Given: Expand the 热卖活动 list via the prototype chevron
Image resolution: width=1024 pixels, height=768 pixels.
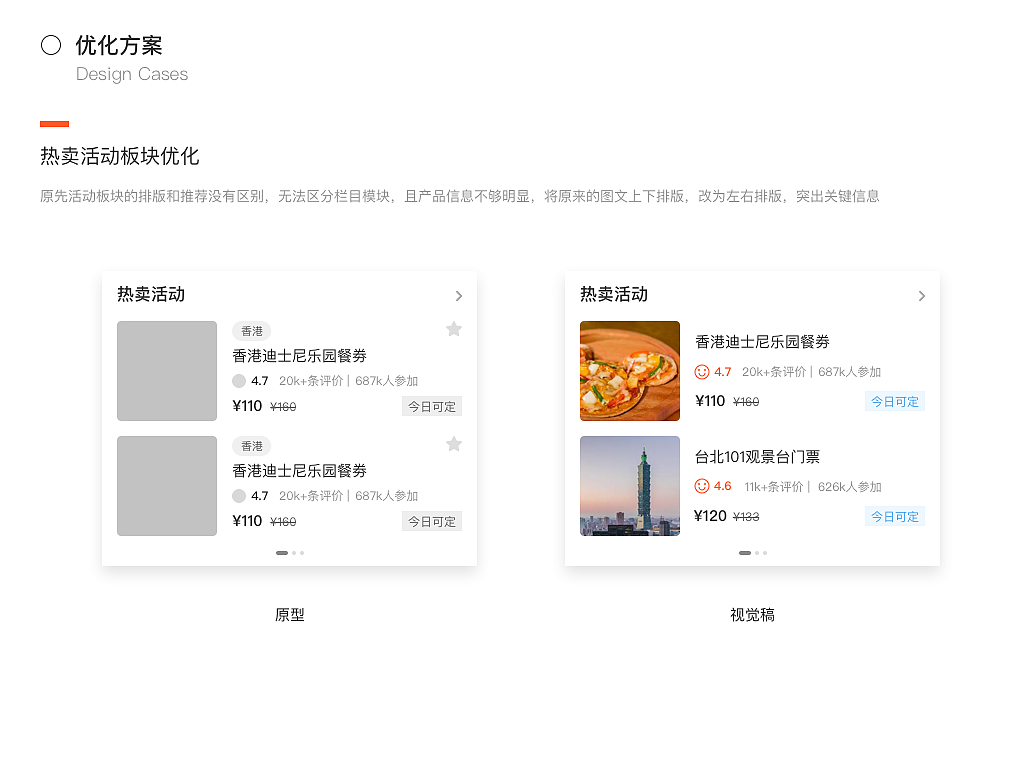Looking at the screenshot, I should (x=459, y=296).
